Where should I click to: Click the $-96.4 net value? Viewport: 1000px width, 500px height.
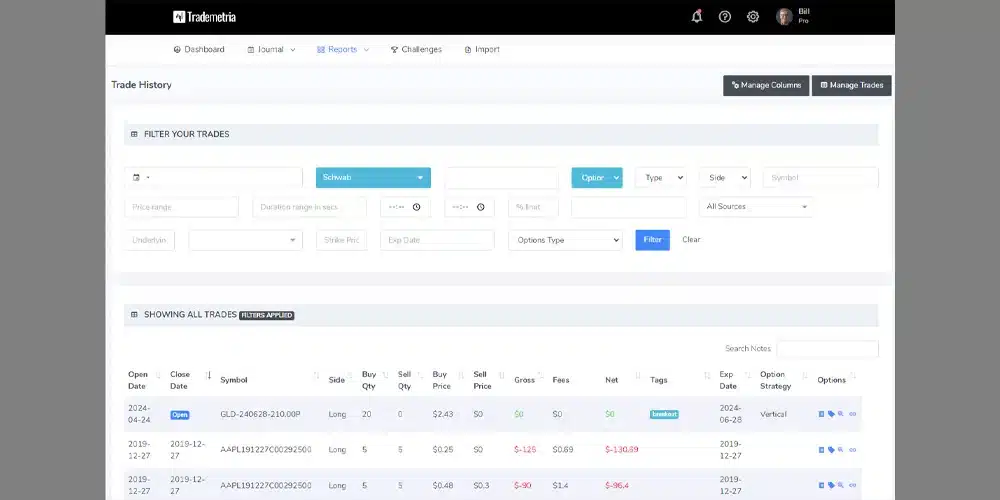(x=617, y=485)
